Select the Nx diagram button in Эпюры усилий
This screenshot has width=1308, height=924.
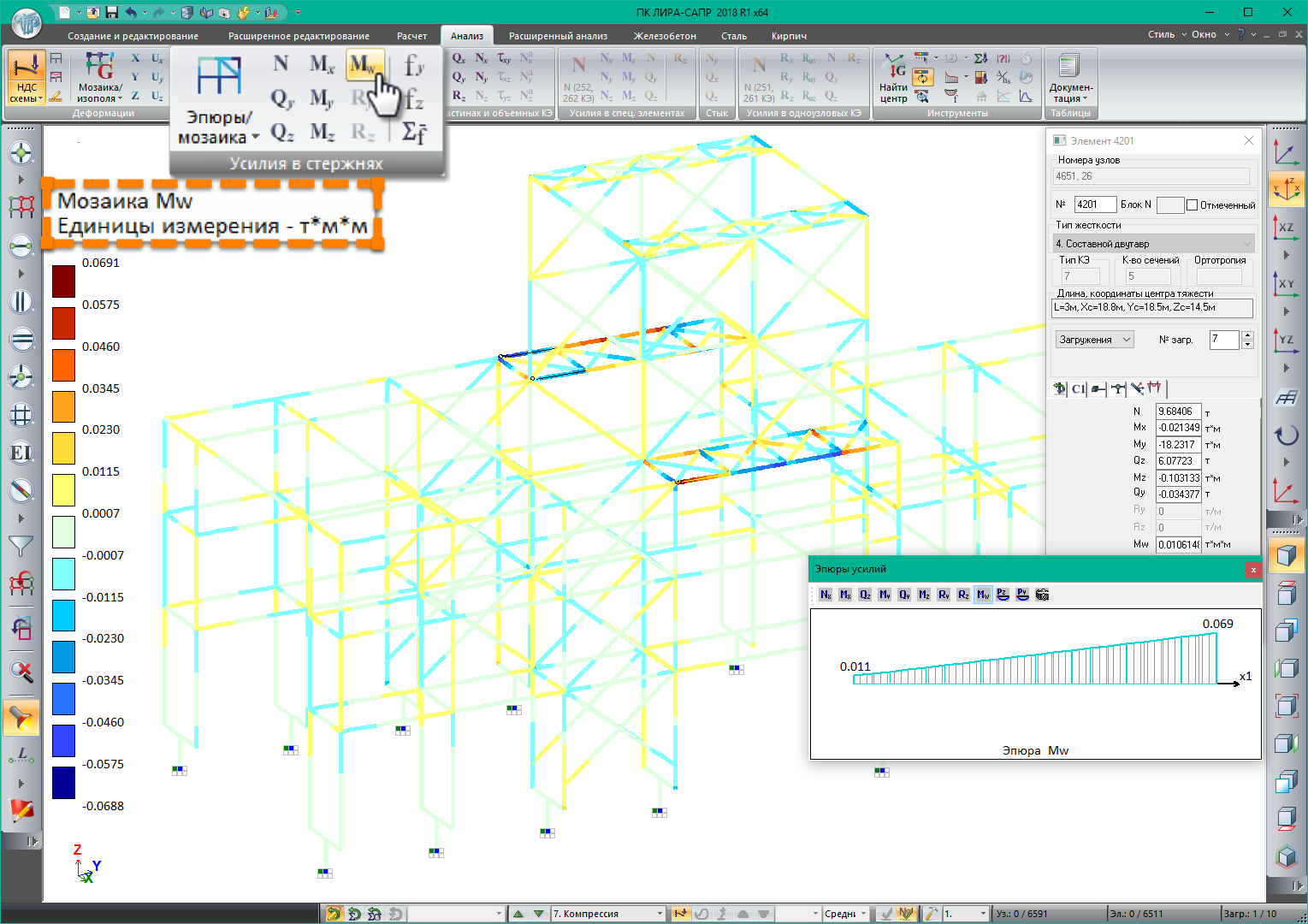coord(826,595)
